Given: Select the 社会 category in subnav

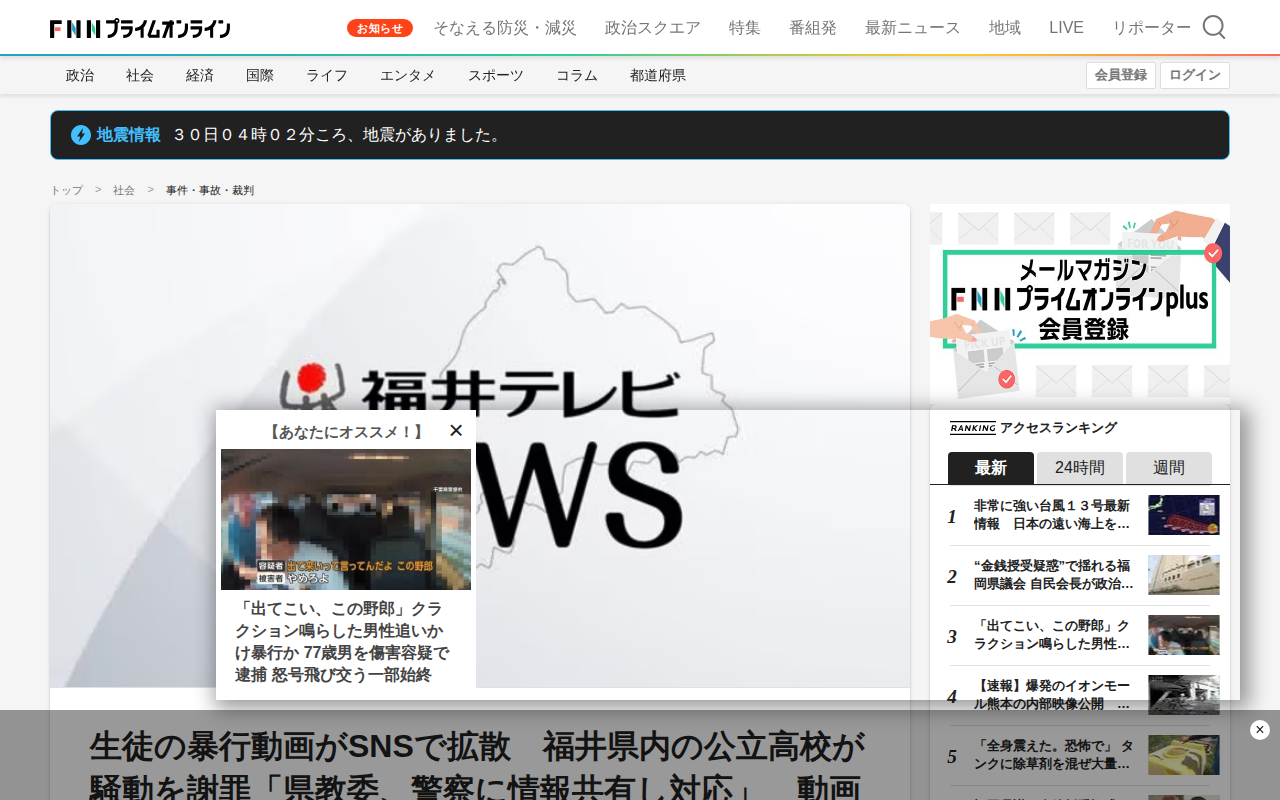Looking at the screenshot, I should pos(140,75).
